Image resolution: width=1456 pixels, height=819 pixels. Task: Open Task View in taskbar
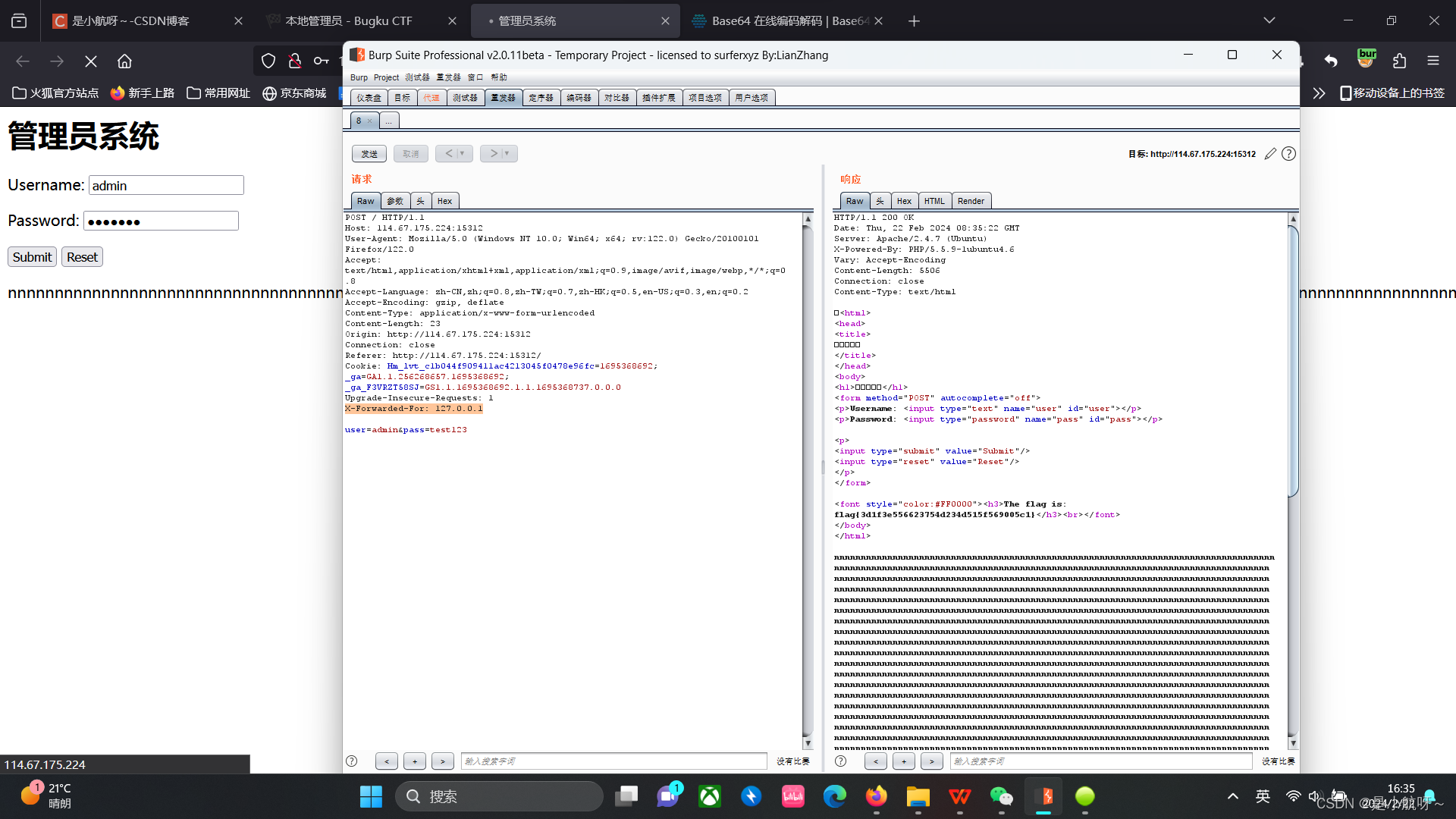(x=626, y=796)
